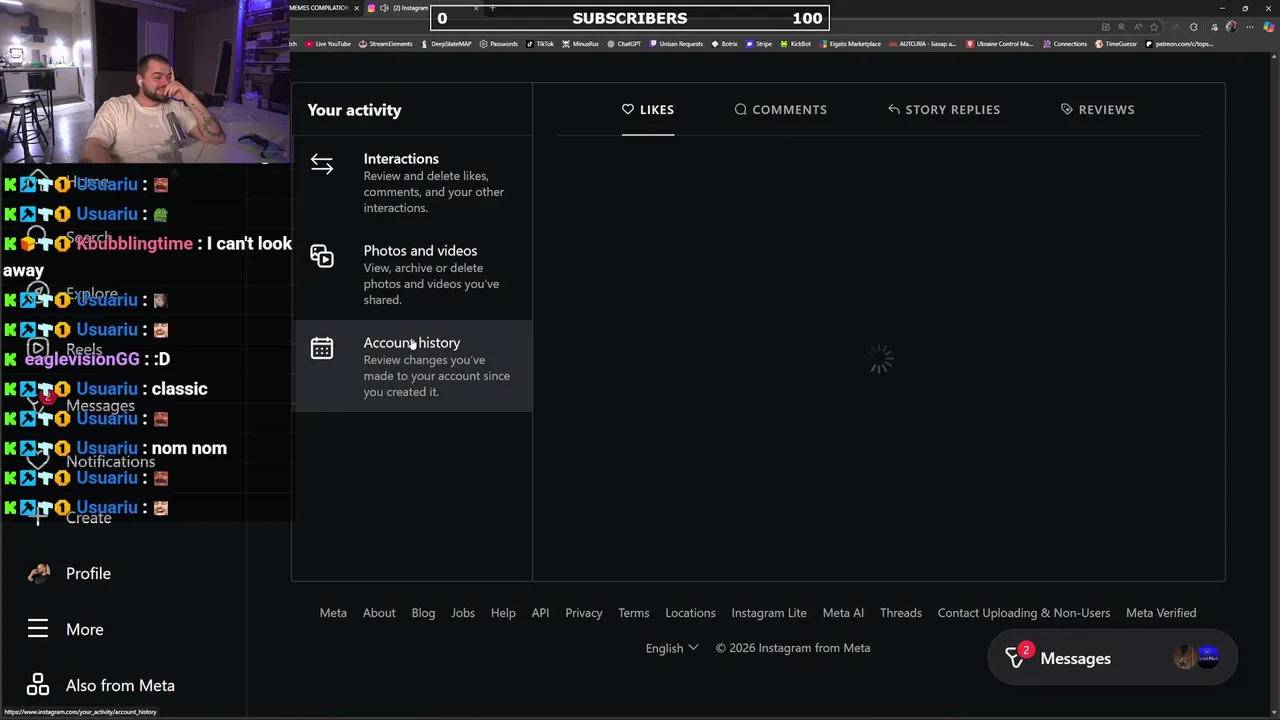Image resolution: width=1280 pixels, height=720 pixels.
Task: Click the Privacy footer link
Action: 584,613
